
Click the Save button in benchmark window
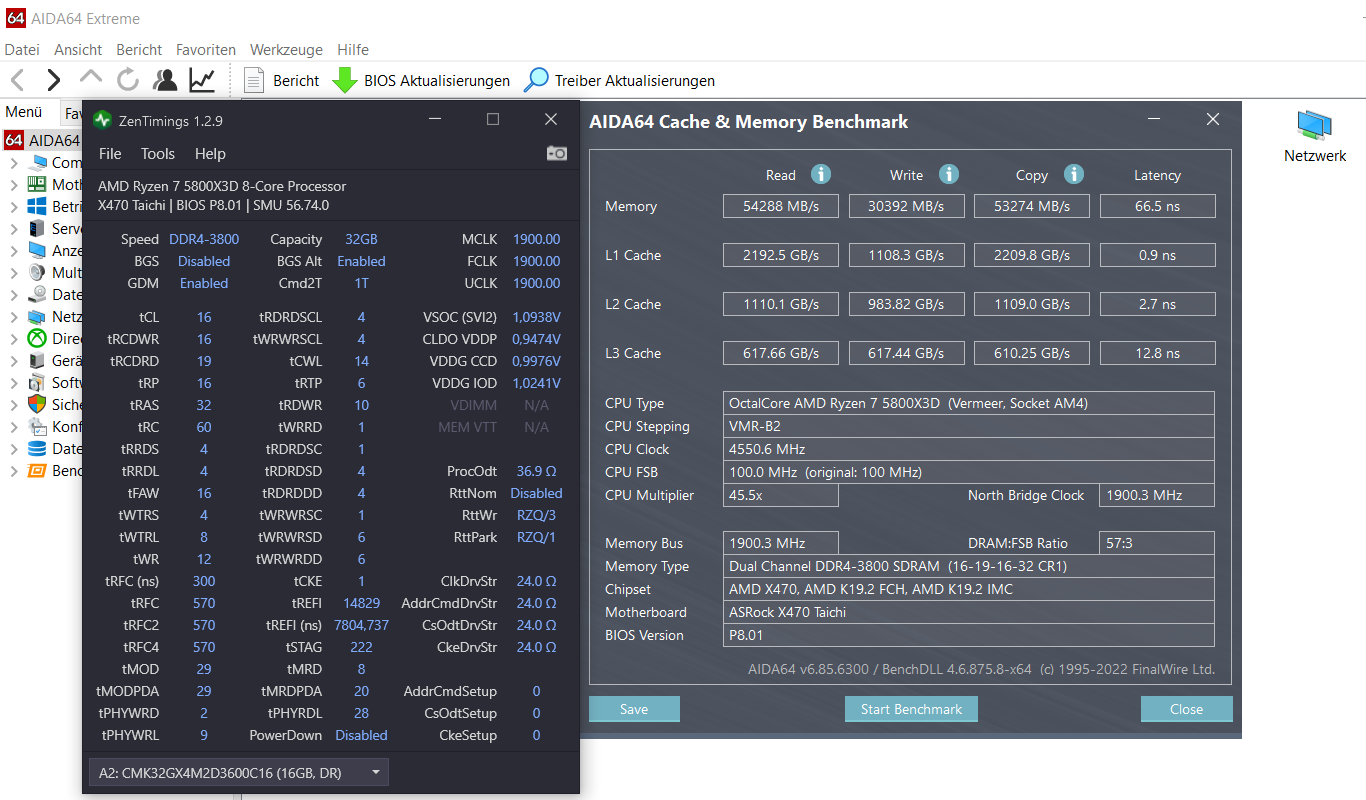pyautogui.click(x=633, y=708)
